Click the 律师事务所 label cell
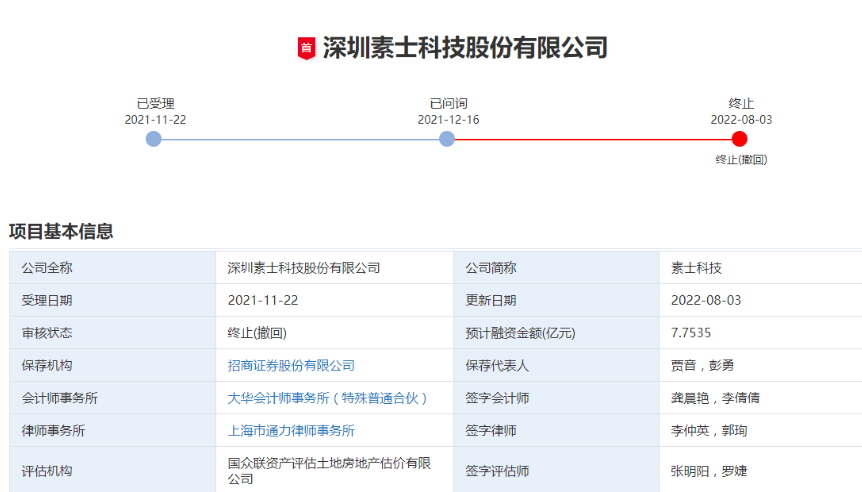Viewport: 862px width, 492px height. tap(113, 430)
